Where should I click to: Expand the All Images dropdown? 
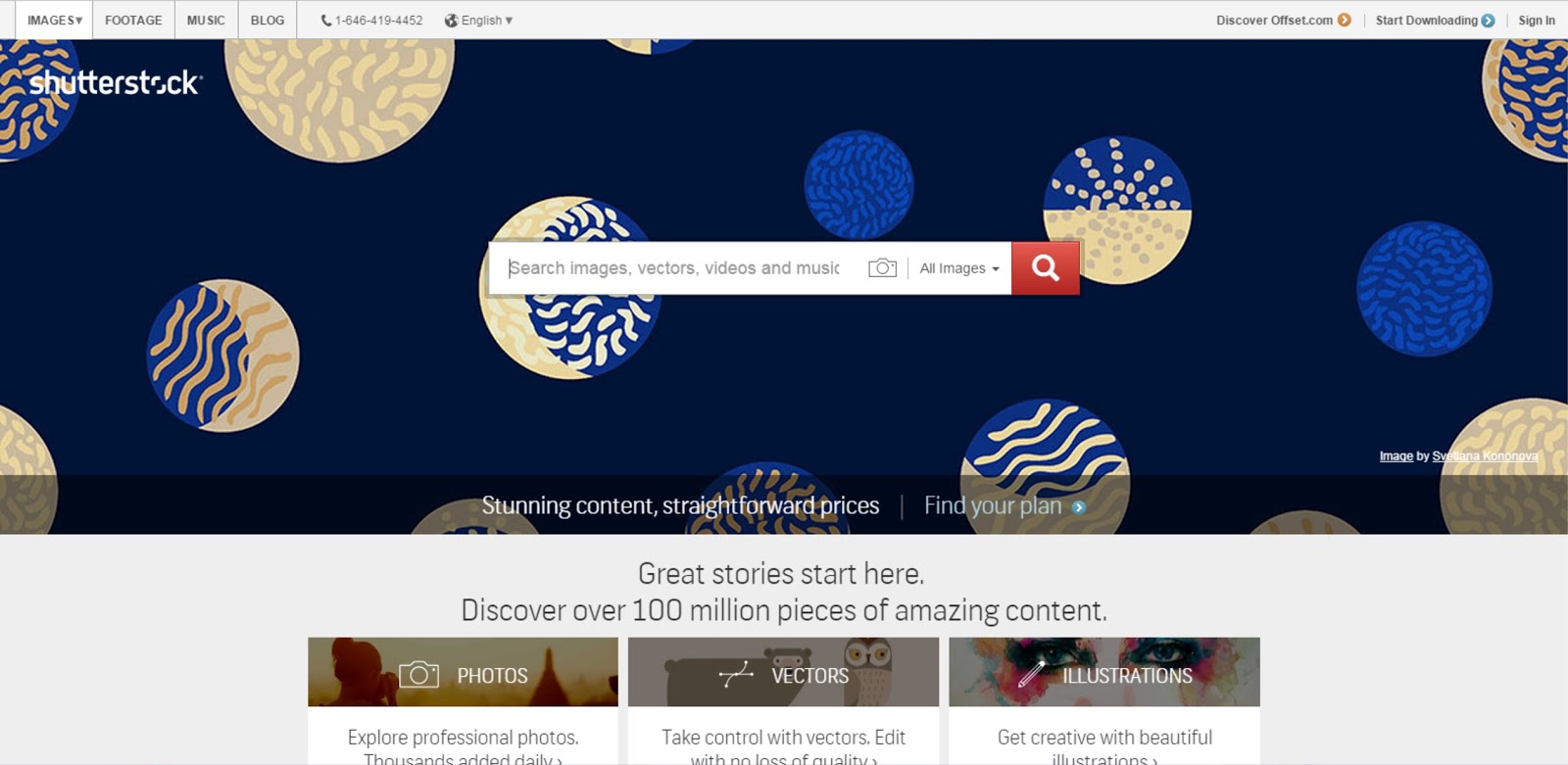[x=959, y=268]
